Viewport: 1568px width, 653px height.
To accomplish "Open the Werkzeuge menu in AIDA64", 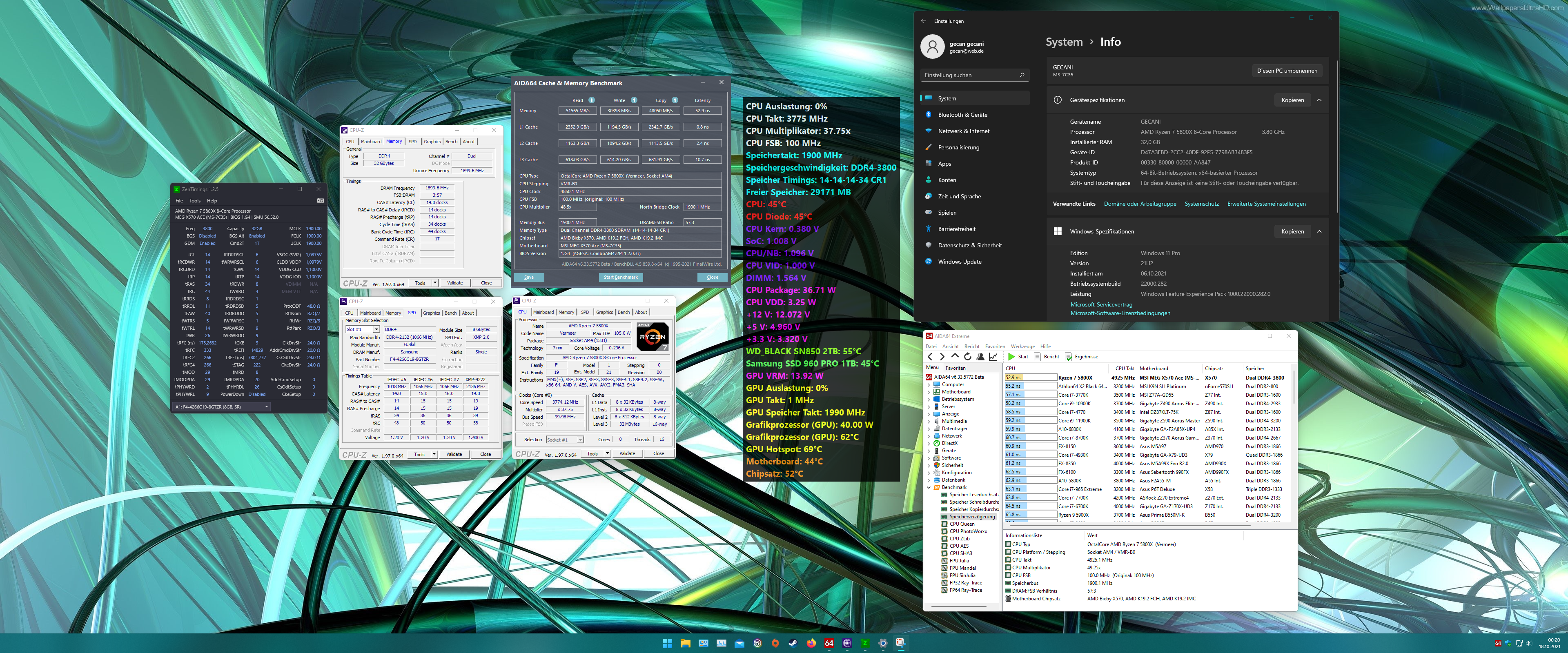I will tap(1023, 346).
